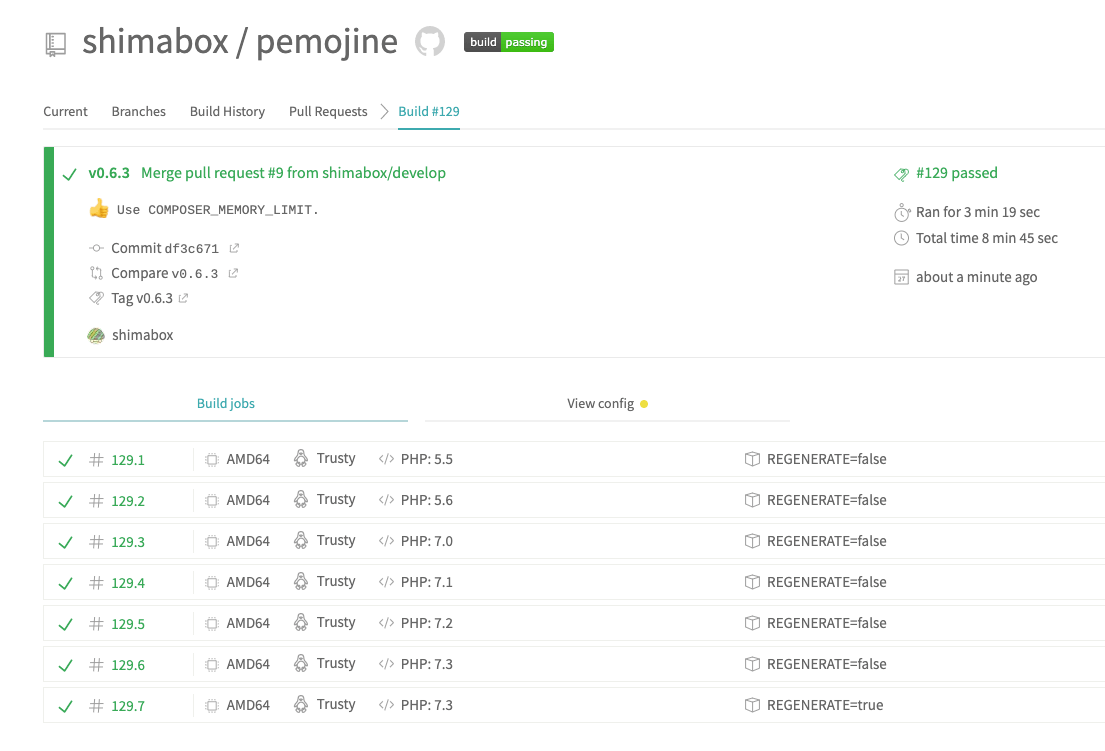Click the repository book icon beside shimabox

pyautogui.click(x=55, y=43)
